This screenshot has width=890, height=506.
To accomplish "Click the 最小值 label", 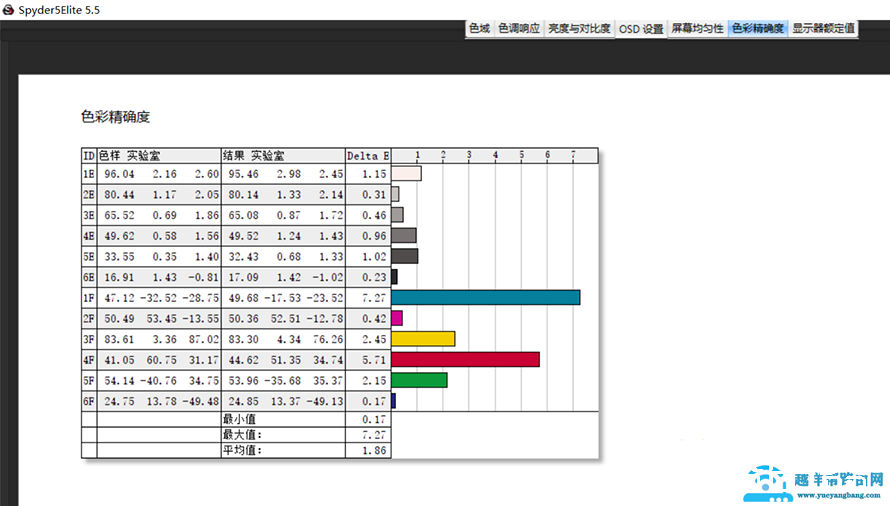I will click(239, 419).
